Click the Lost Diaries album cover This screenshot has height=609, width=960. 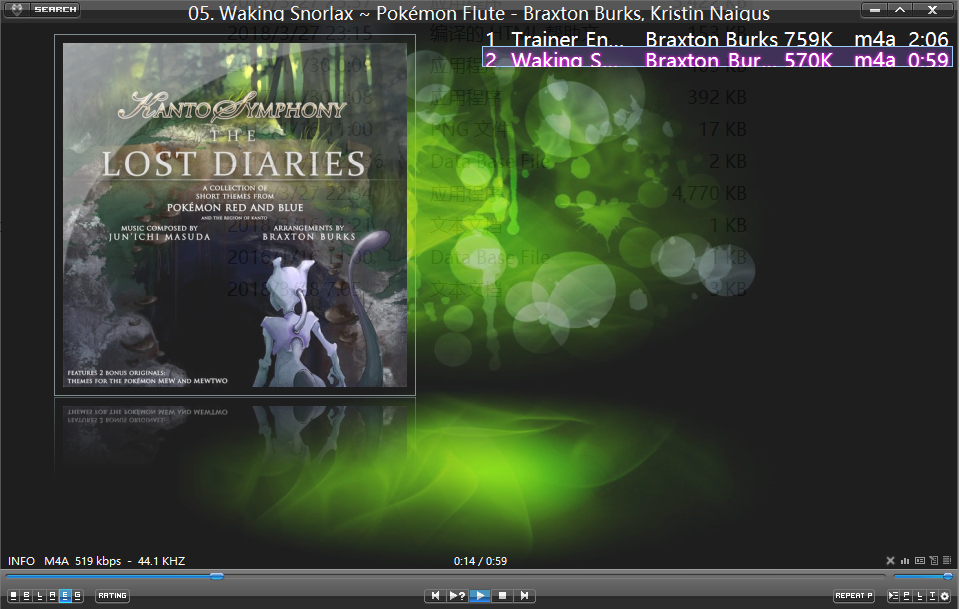[x=235, y=215]
